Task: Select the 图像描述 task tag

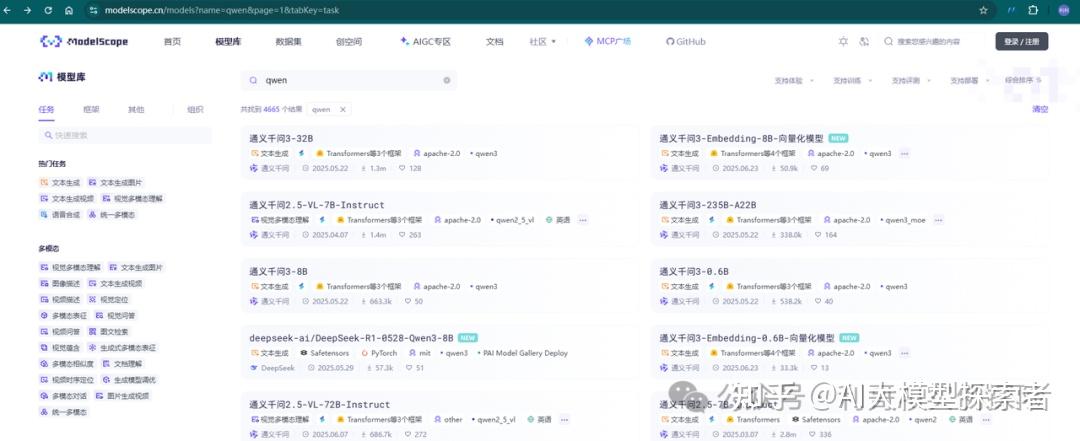Action: coord(60,283)
